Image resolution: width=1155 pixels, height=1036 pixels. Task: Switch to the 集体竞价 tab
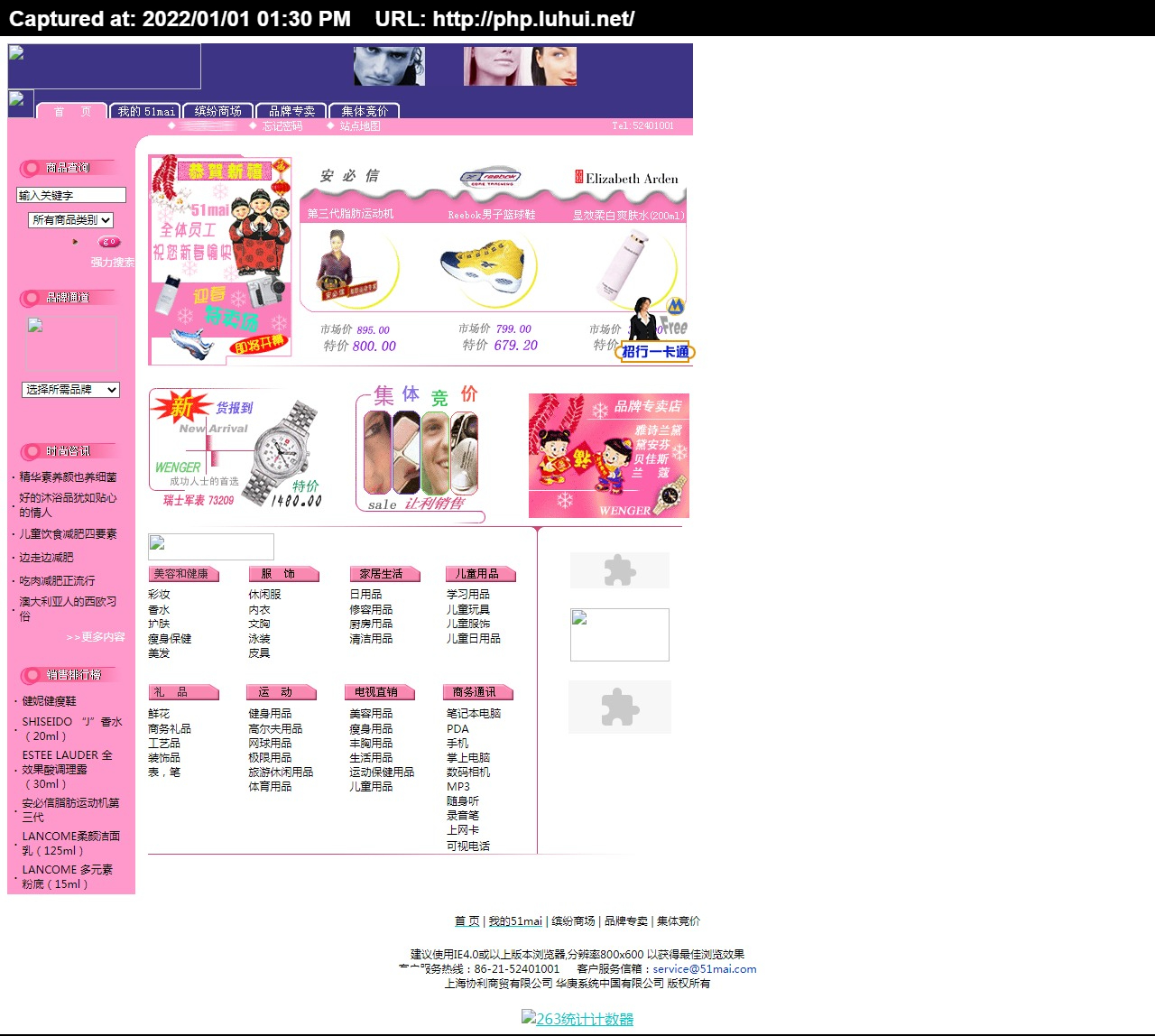point(365,111)
